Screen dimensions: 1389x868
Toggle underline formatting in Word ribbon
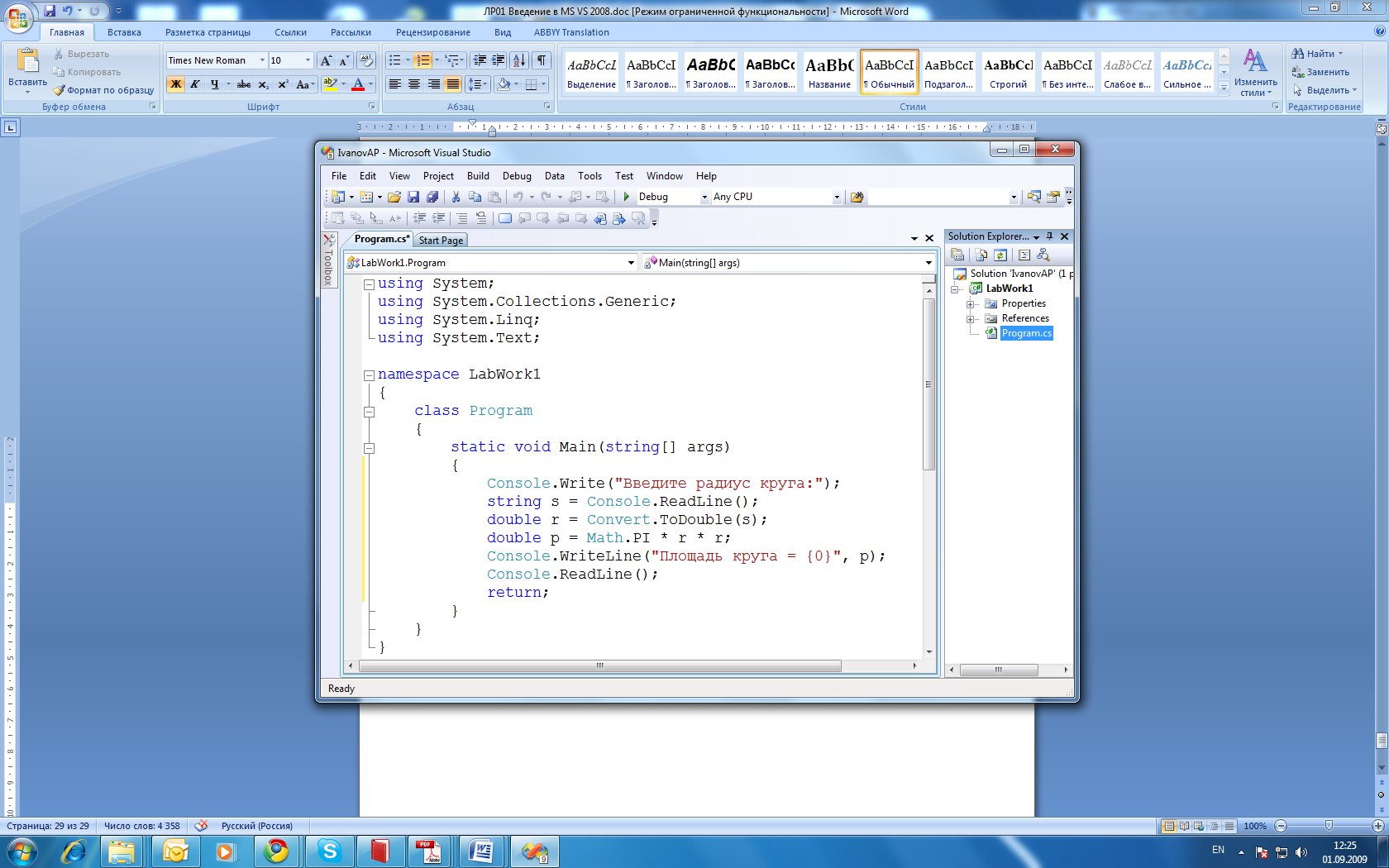[x=215, y=84]
